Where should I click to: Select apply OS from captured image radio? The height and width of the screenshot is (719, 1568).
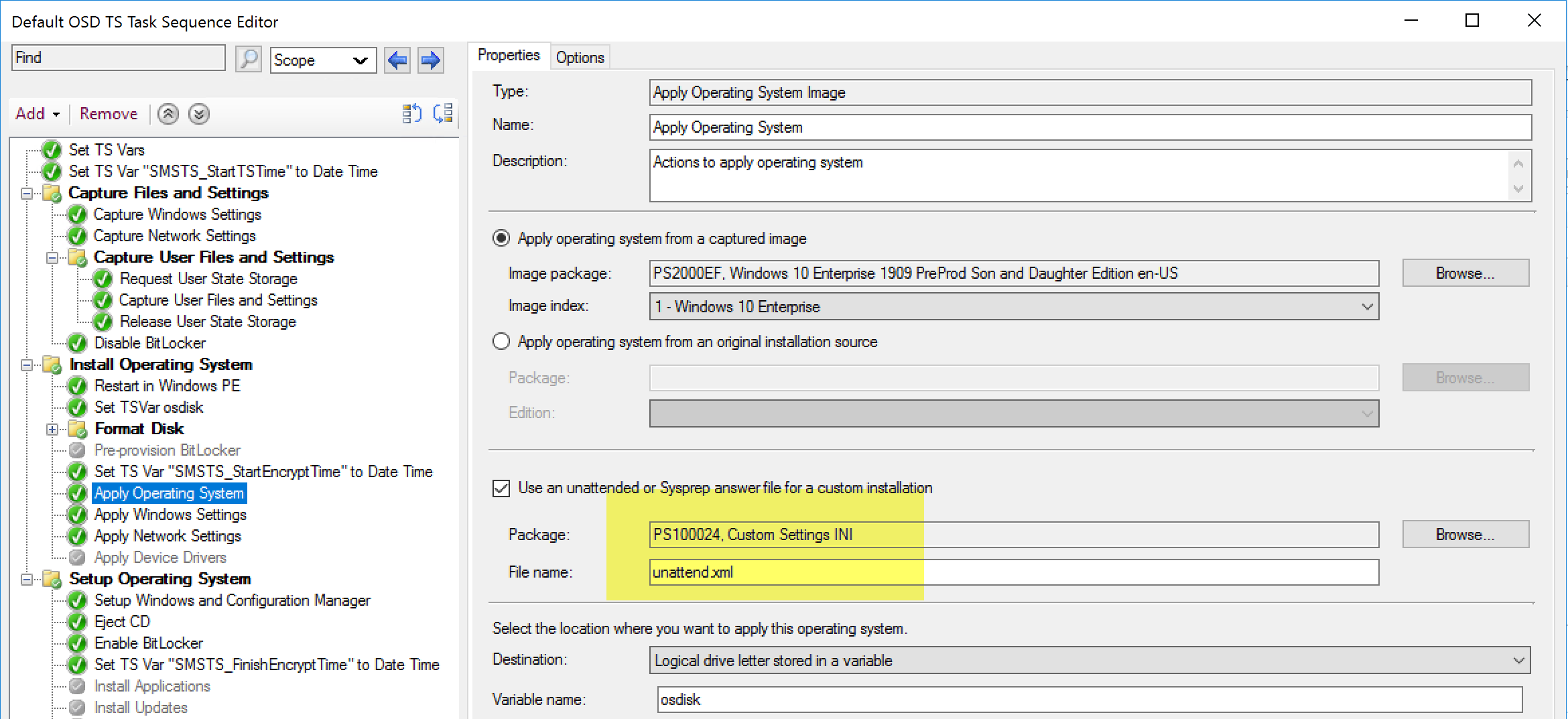click(x=501, y=239)
